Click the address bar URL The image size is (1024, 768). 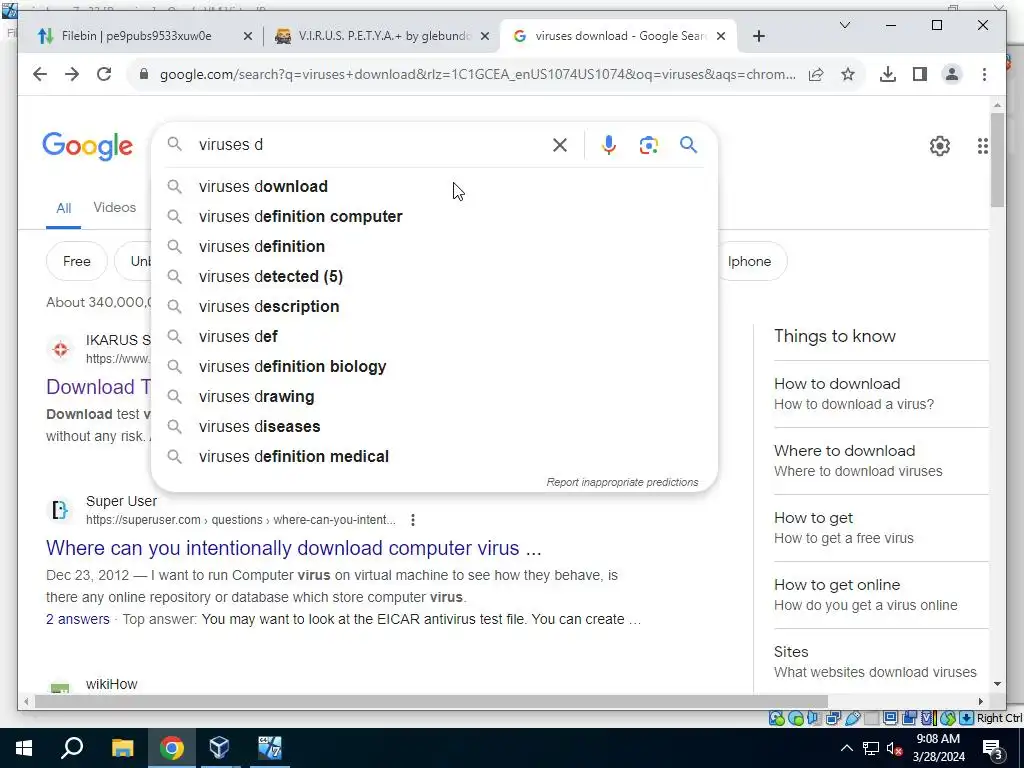click(477, 74)
